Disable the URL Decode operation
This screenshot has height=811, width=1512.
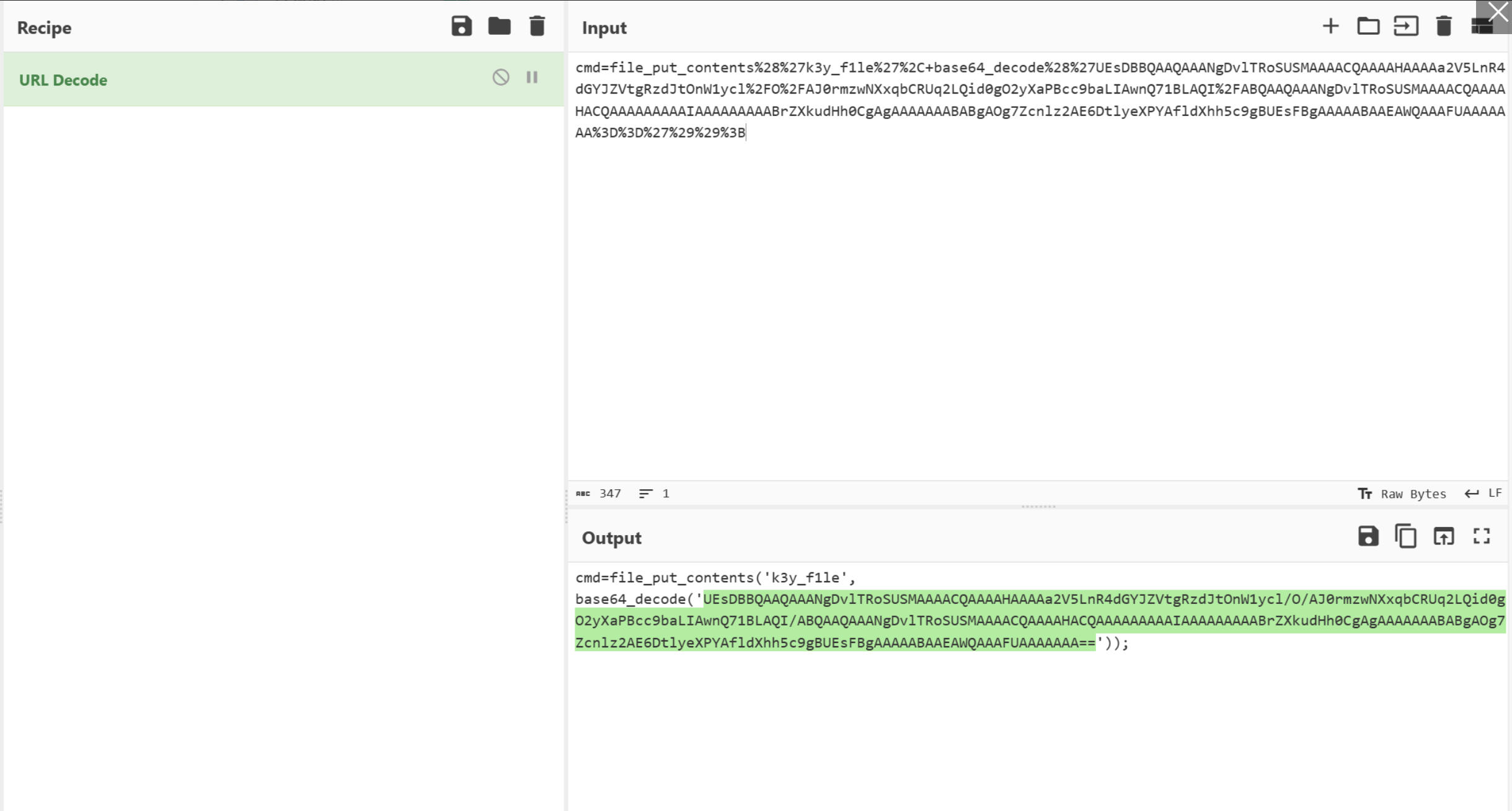[x=501, y=78]
